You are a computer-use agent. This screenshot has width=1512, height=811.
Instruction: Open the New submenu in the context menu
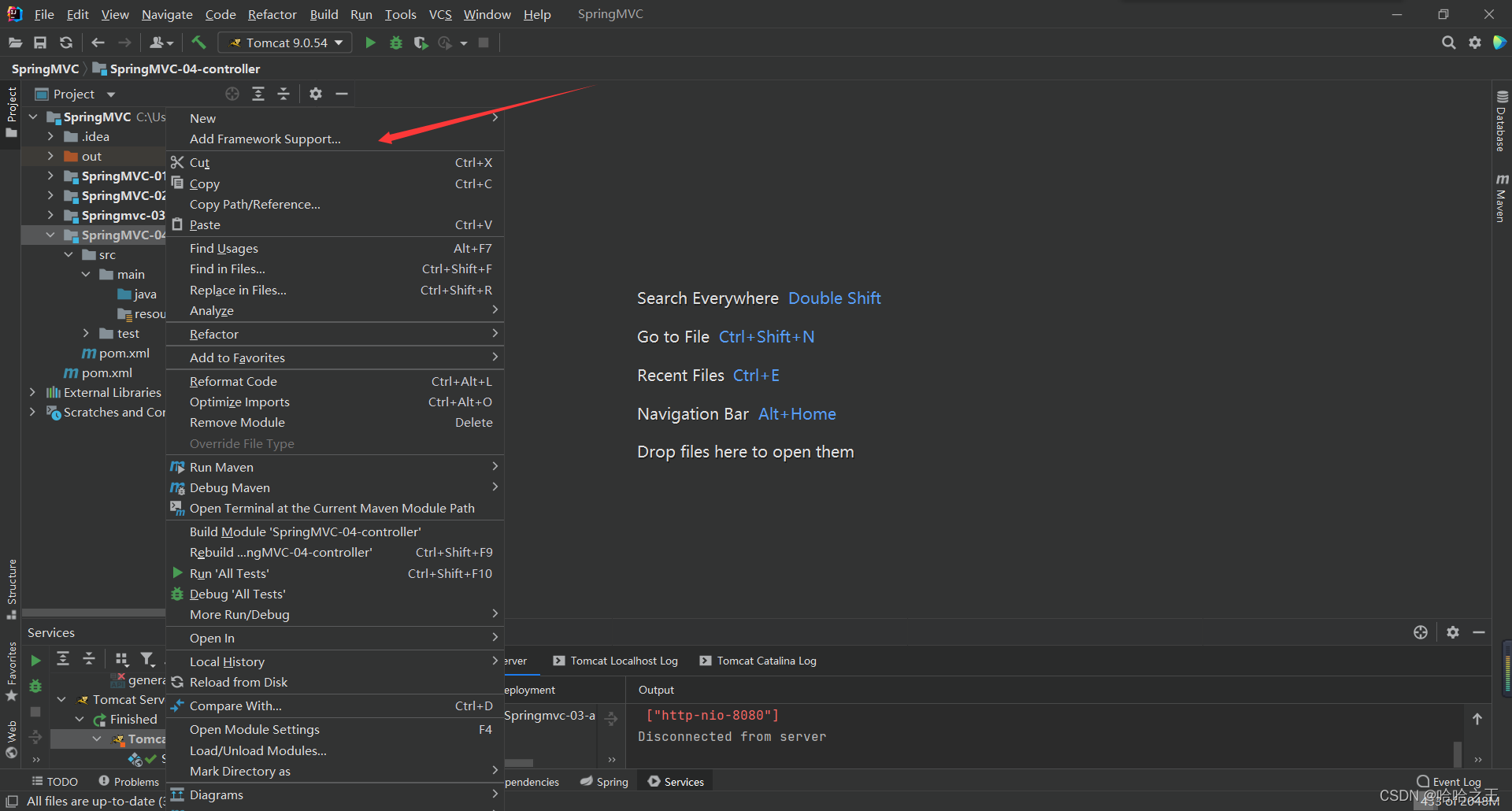coord(335,118)
